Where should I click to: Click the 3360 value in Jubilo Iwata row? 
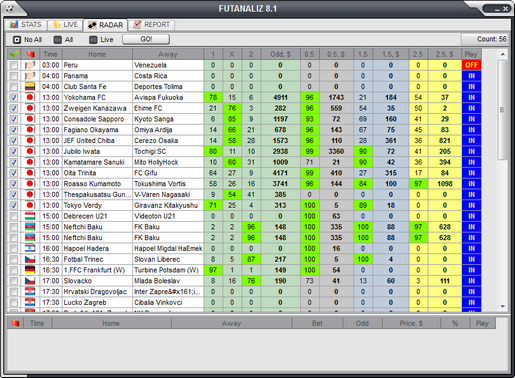click(x=336, y=151)
